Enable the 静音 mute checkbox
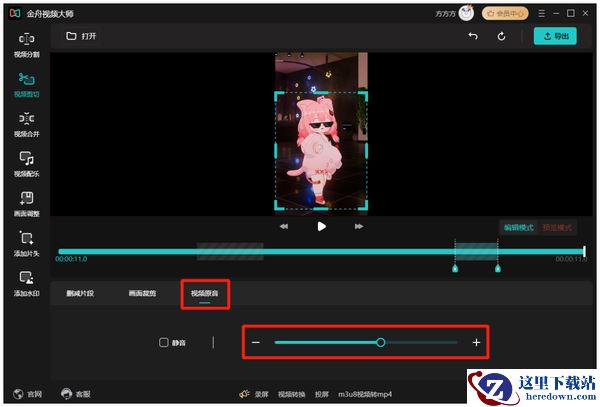The height and width of the screenshot is (407, 600). point(163,342)
